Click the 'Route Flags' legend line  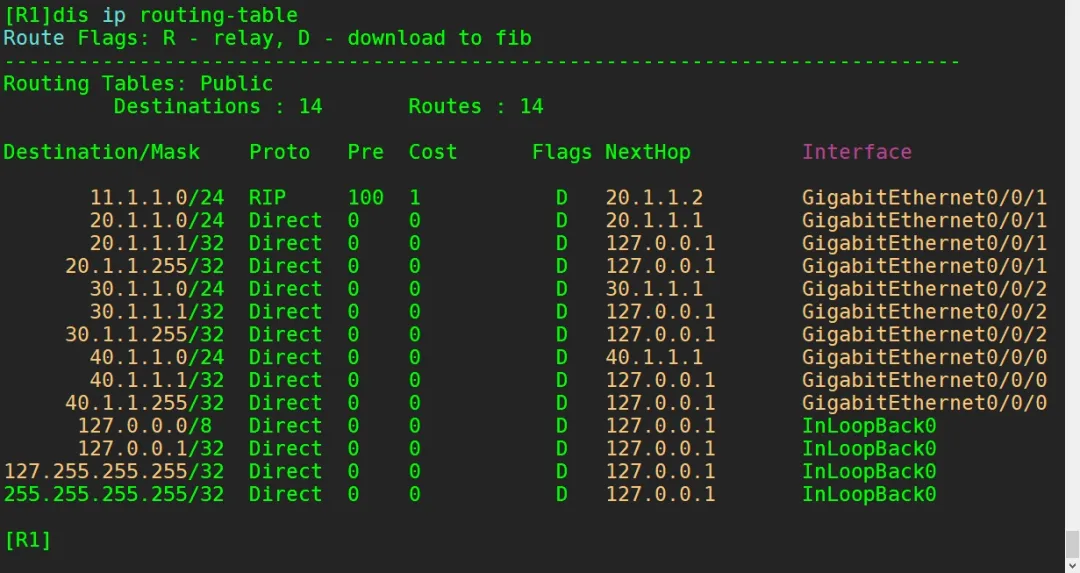point(267,39)
